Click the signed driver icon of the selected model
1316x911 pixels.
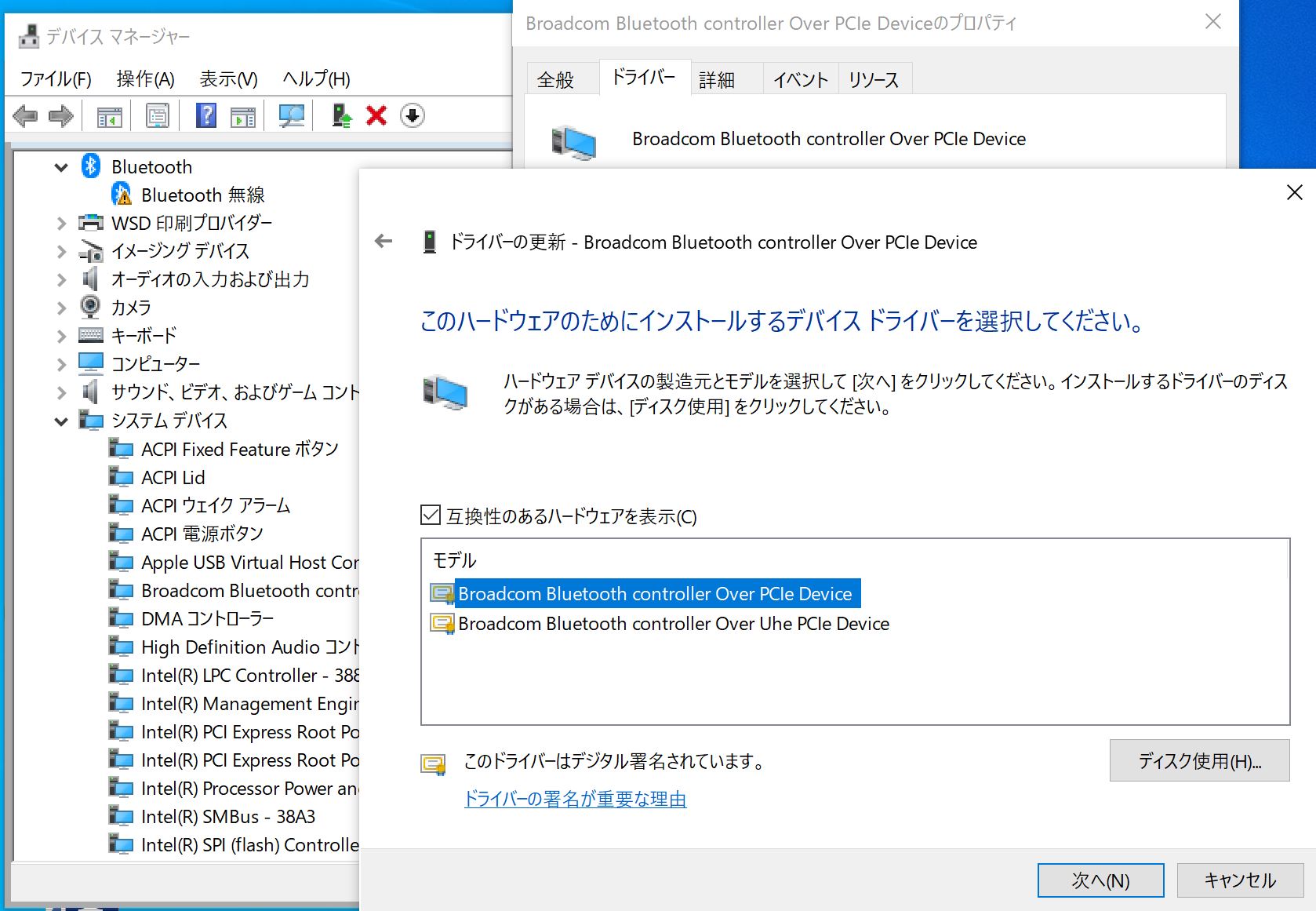pyautogui.click(x=442, y=594)
